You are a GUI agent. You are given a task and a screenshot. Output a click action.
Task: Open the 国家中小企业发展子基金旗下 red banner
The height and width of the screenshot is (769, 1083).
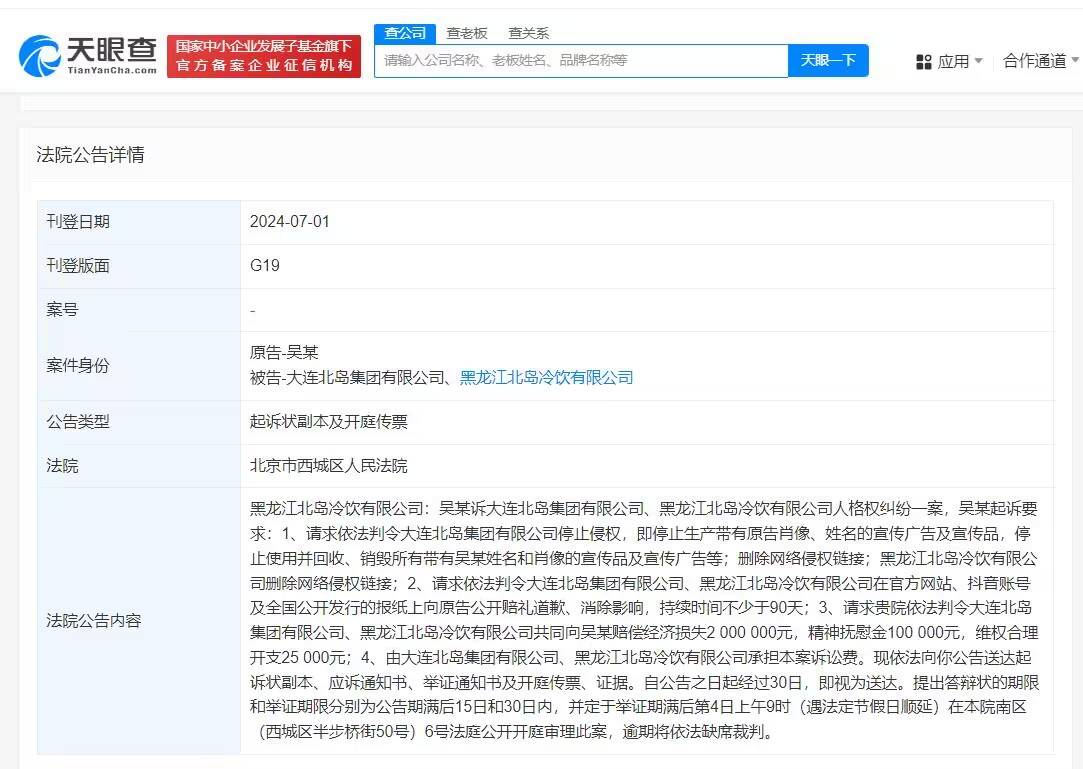[x=264, y=56]
